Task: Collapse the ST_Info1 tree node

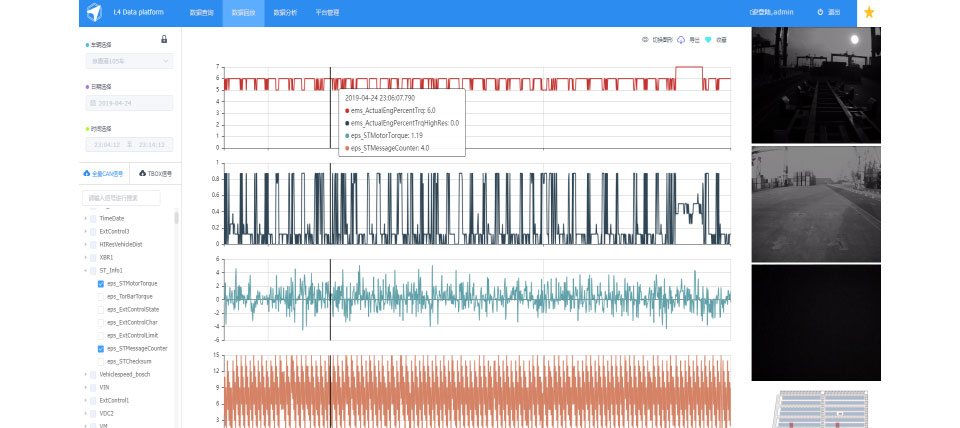Action: click(x=85, y=270)
